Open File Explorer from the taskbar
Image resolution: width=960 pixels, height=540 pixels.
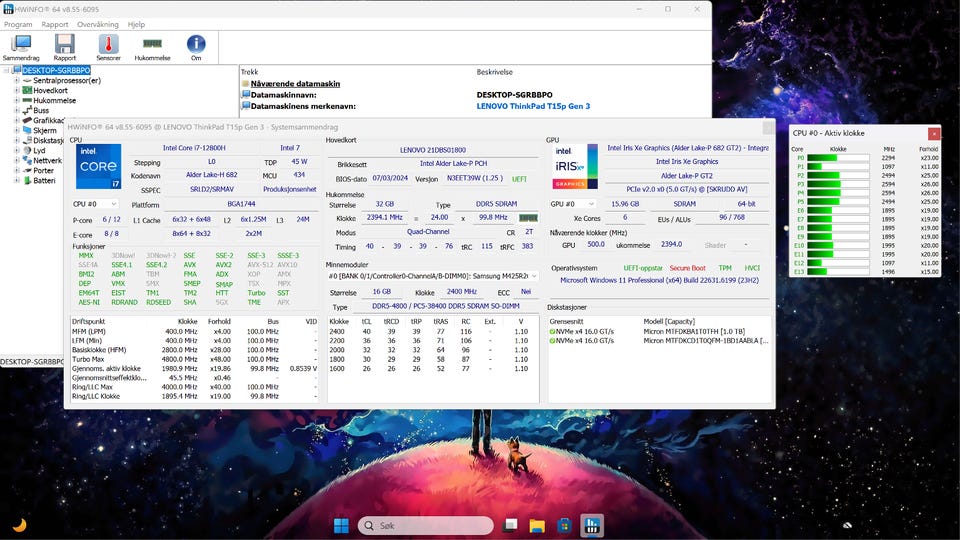click(537, 525)
